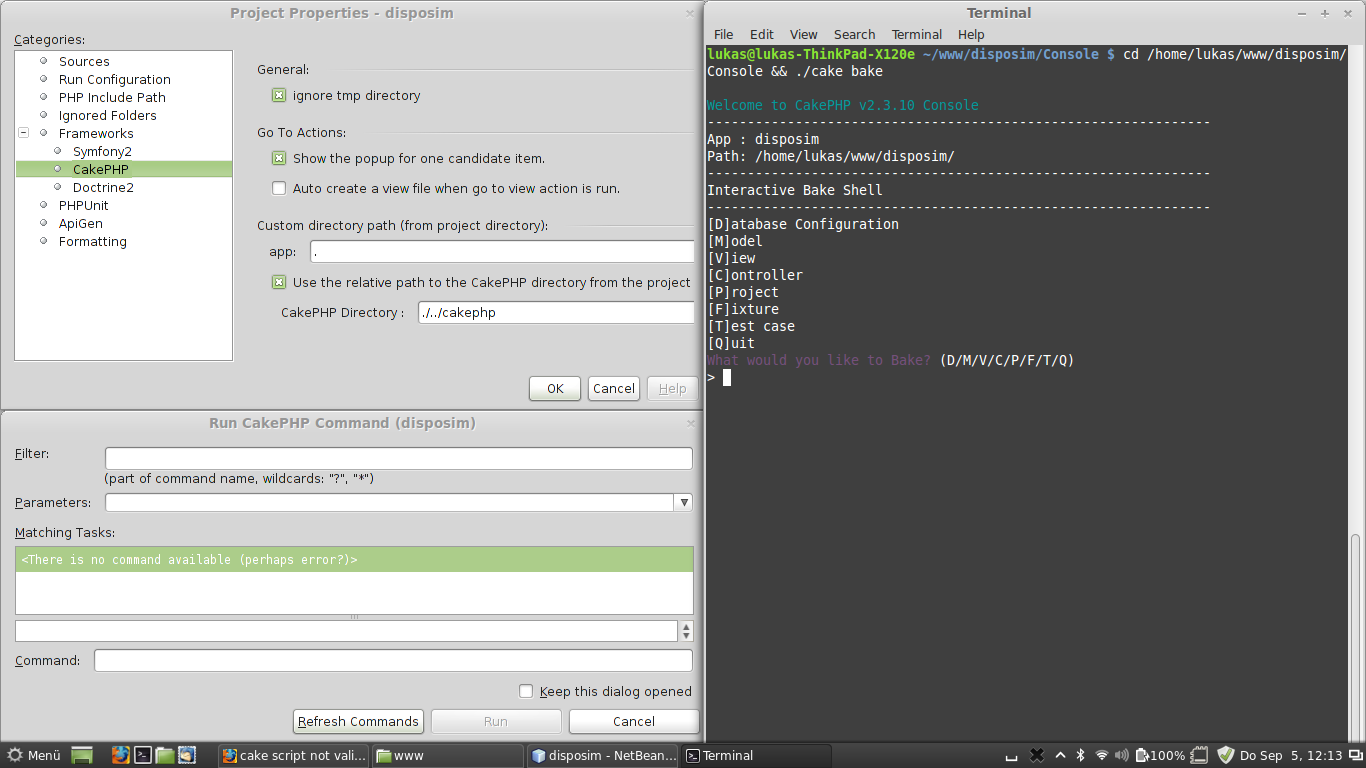The width and height of the screenshot is (1366, 768).
Task: Launch Thunderbird mail icon in taskbar
Action: [187, 755]
